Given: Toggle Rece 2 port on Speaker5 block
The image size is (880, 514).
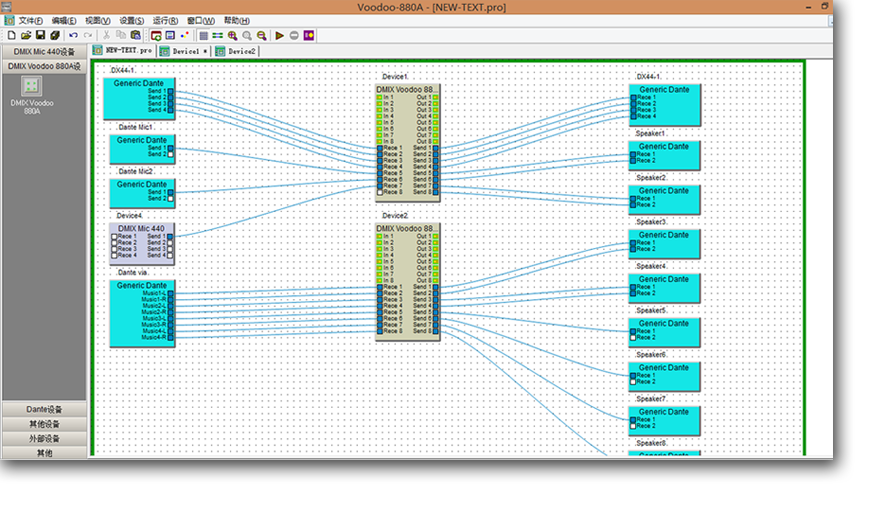Looking at the screenshot, I should tap(633, 338).
